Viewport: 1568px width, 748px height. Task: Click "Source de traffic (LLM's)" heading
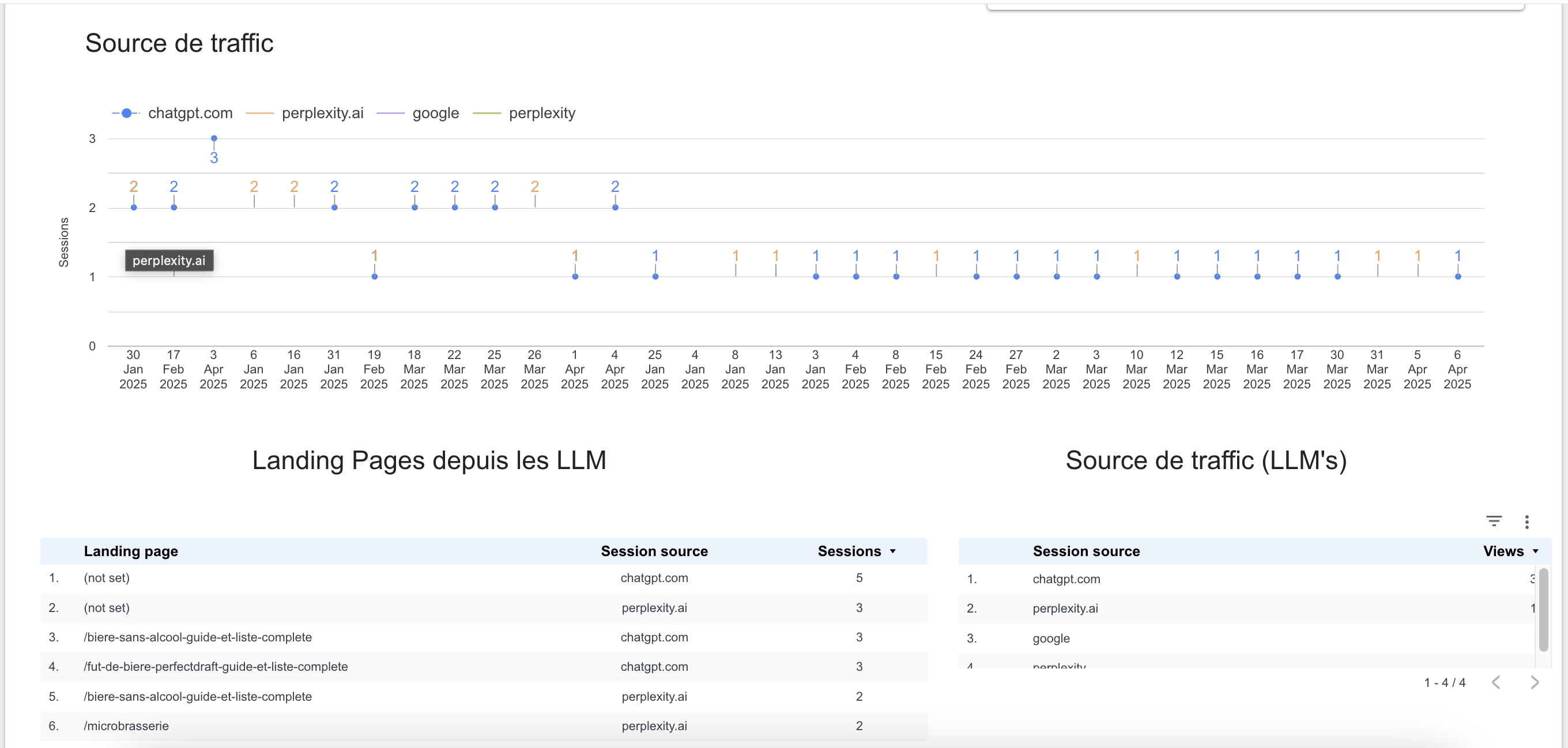(1206, 460)
